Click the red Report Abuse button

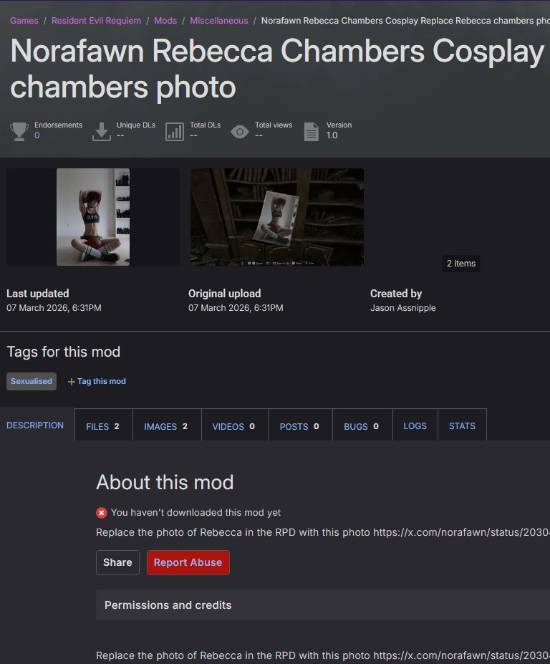point(188,562)
